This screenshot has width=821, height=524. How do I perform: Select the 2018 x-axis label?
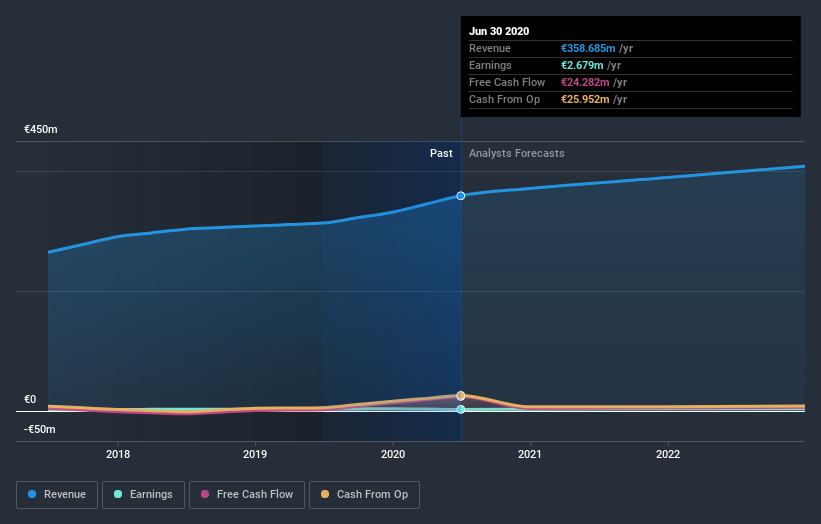coord(118,454)
